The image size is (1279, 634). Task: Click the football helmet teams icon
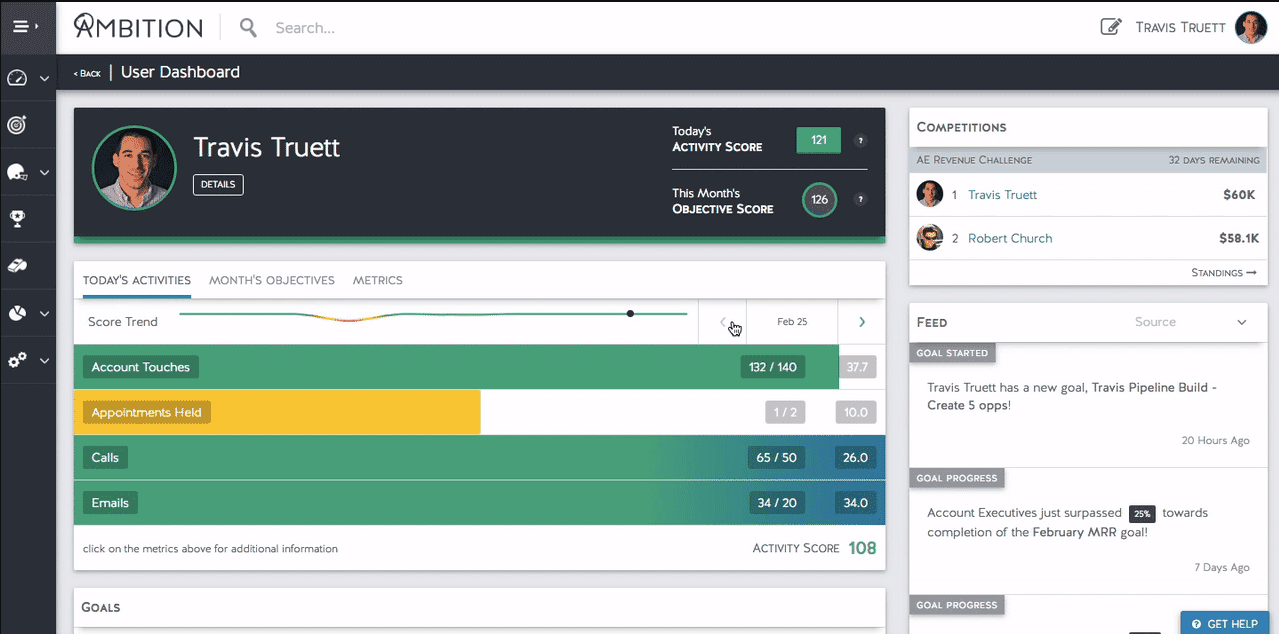tap(15, 171)
